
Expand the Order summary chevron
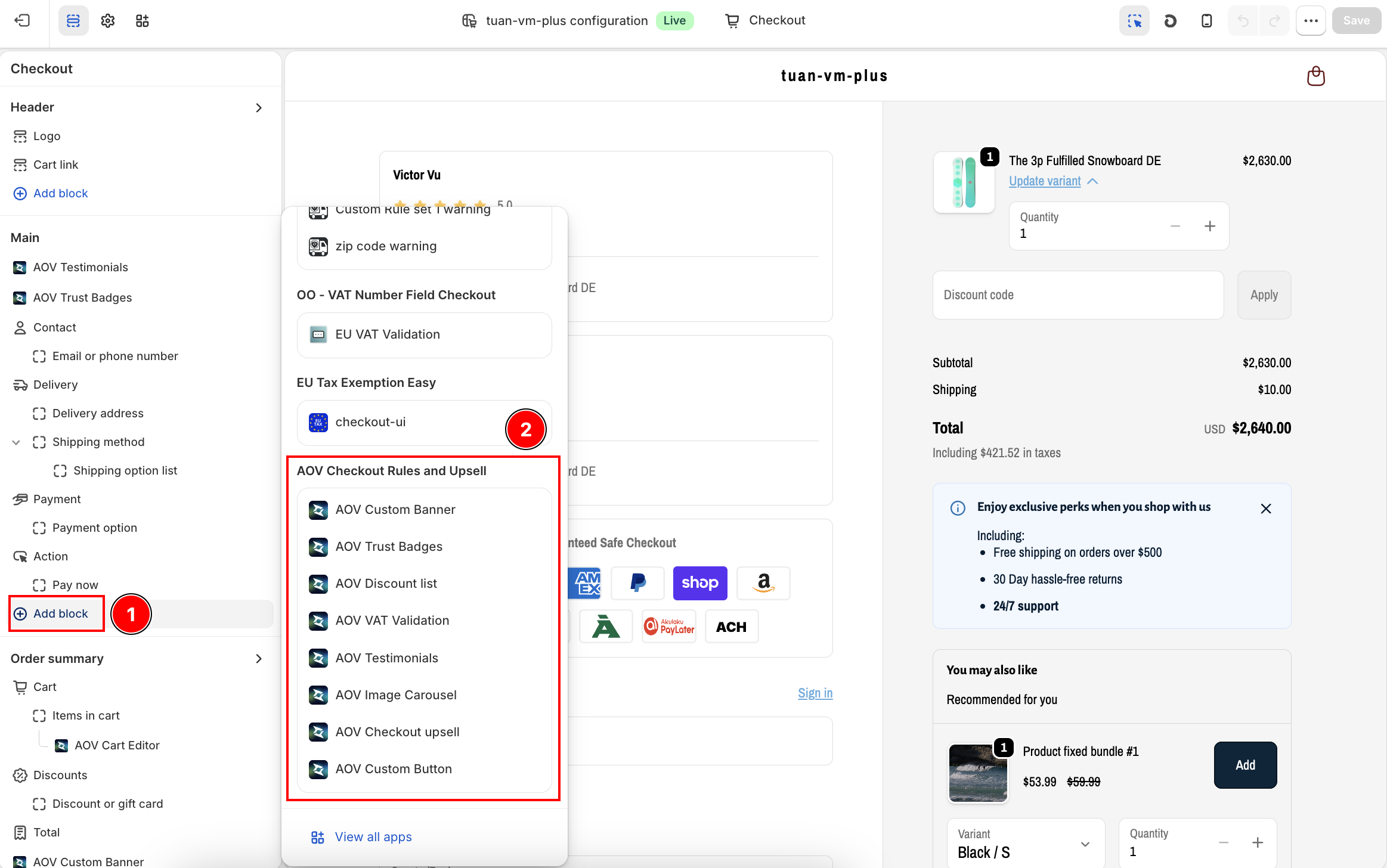pos(259,659)
